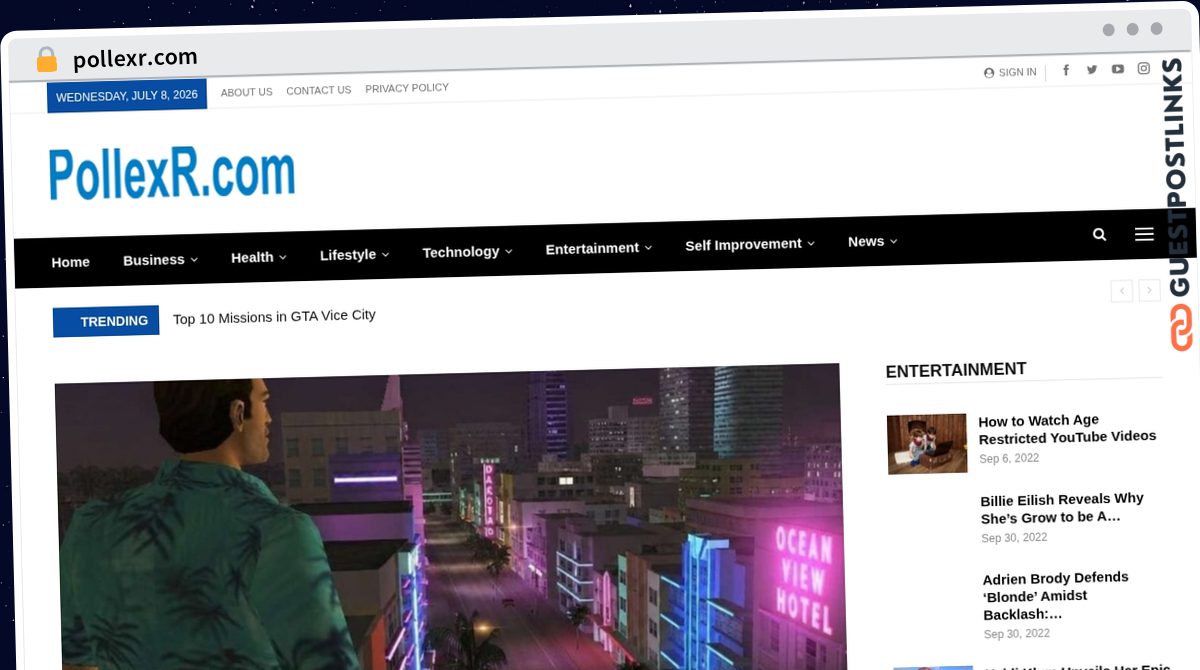Open the Instagram social icon
Viewport: 1200px width, 670px height.
tap(1144, 69)
